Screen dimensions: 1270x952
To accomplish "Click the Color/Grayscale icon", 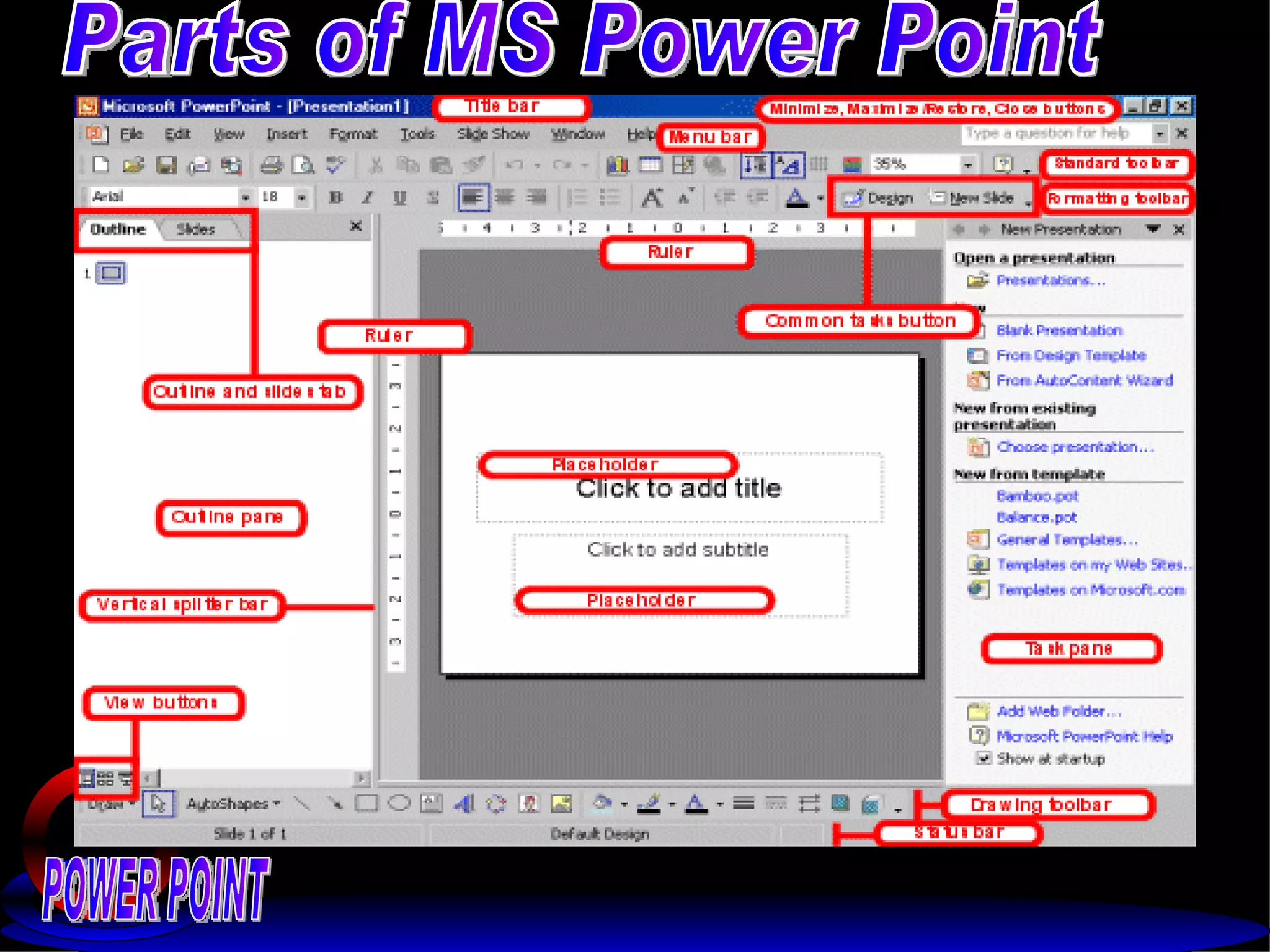I will tap(853, 165).
